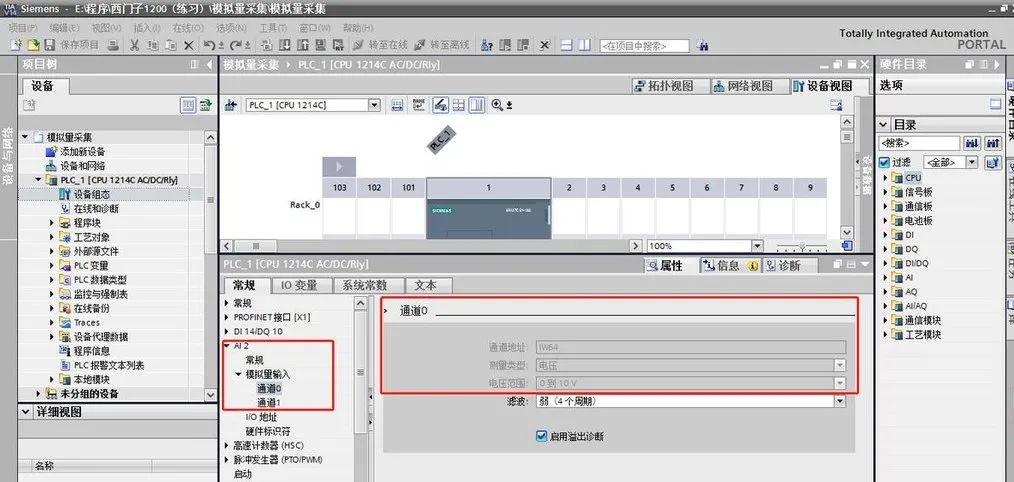
Task: Click the delete X icon in toolbar
Action: coord(188,45)
